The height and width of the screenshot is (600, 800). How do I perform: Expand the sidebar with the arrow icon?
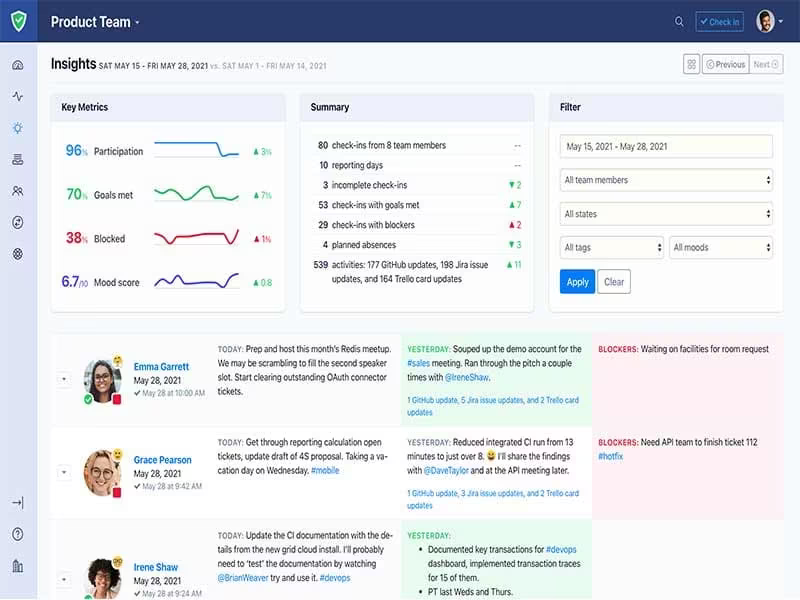[x=18, y=503]
